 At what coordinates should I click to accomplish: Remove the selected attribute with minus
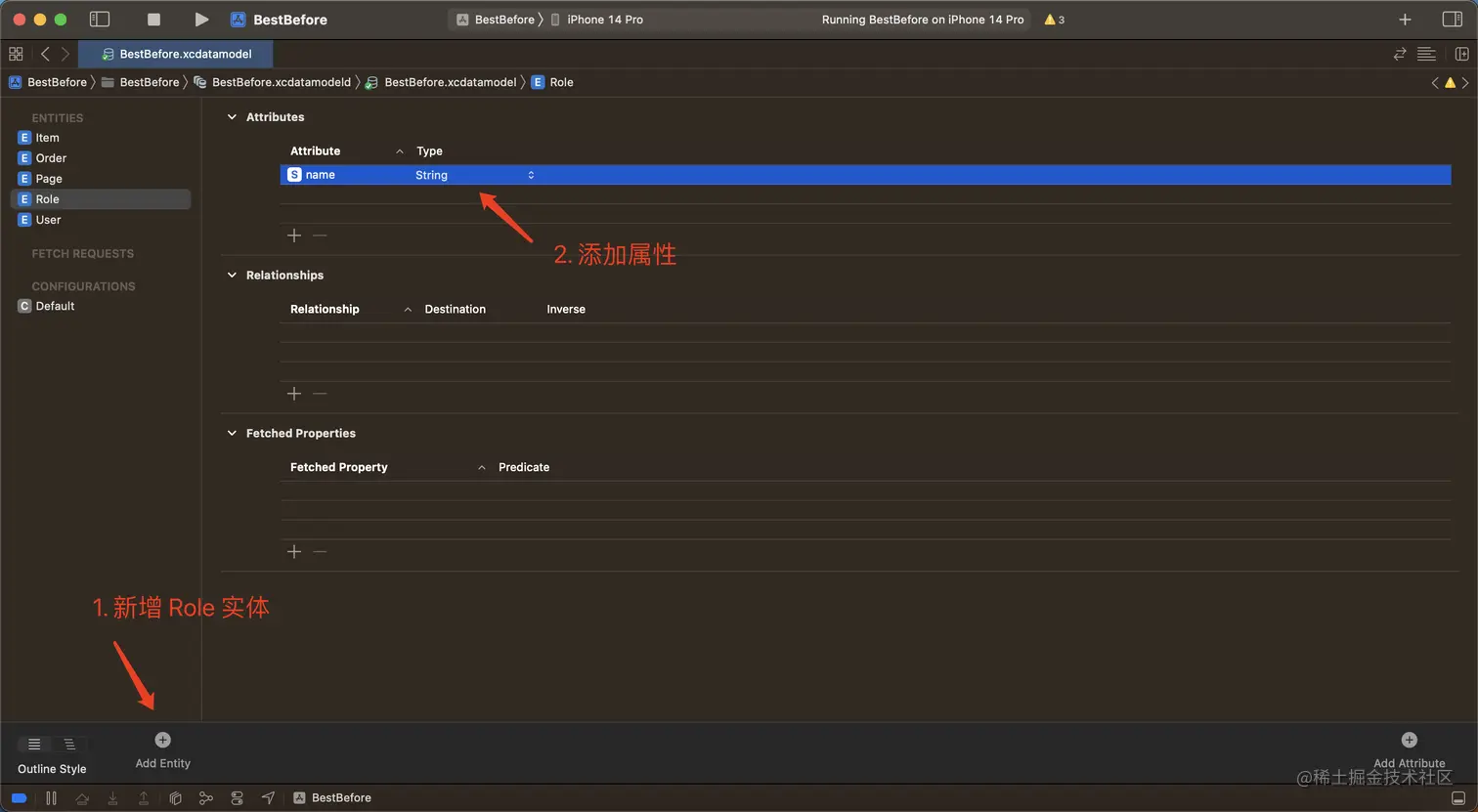pos(320,235)
